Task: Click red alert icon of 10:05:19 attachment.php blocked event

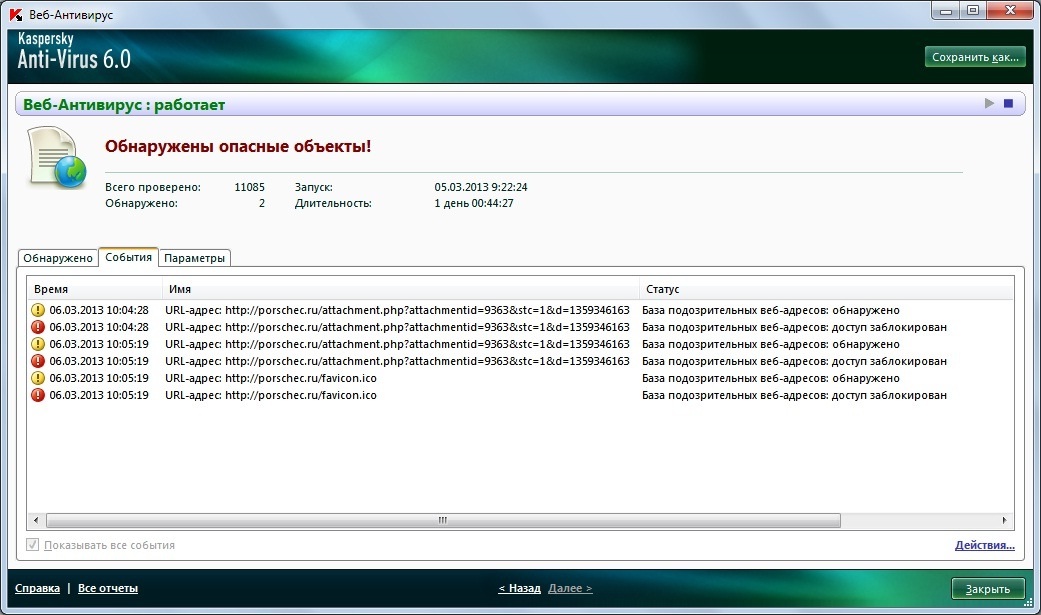Action: point(38,361)
